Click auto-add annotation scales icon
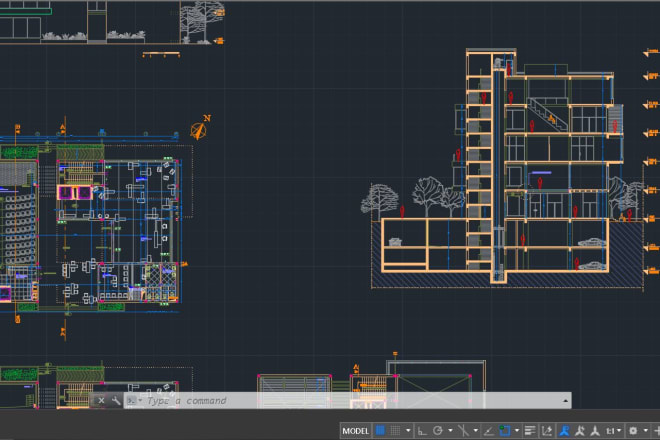Image resolution: width=660 pixels, height=440 pixels. point(580,431)
